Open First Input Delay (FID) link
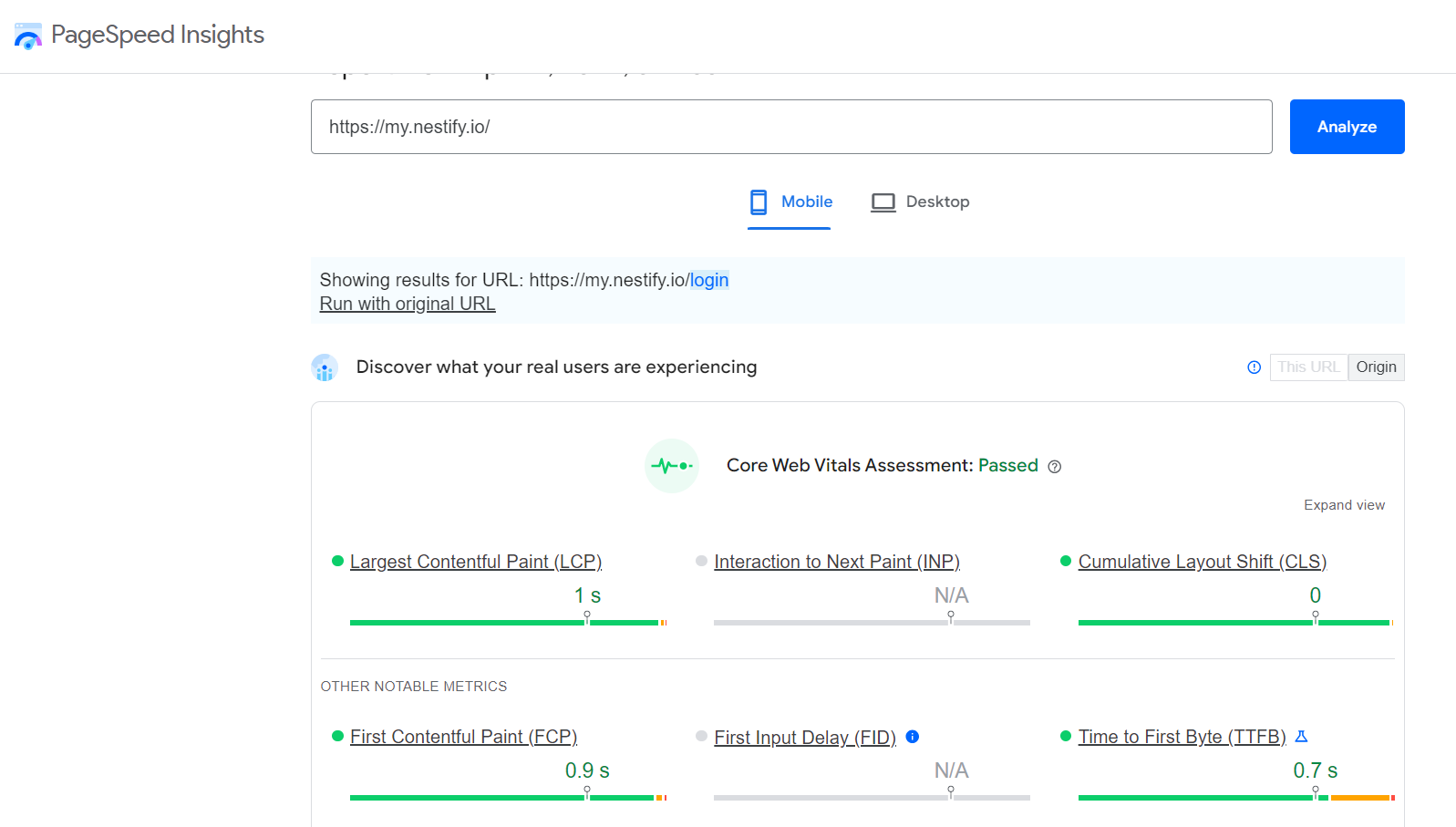This screenshot has height=827, width=1456. [805, 737]
